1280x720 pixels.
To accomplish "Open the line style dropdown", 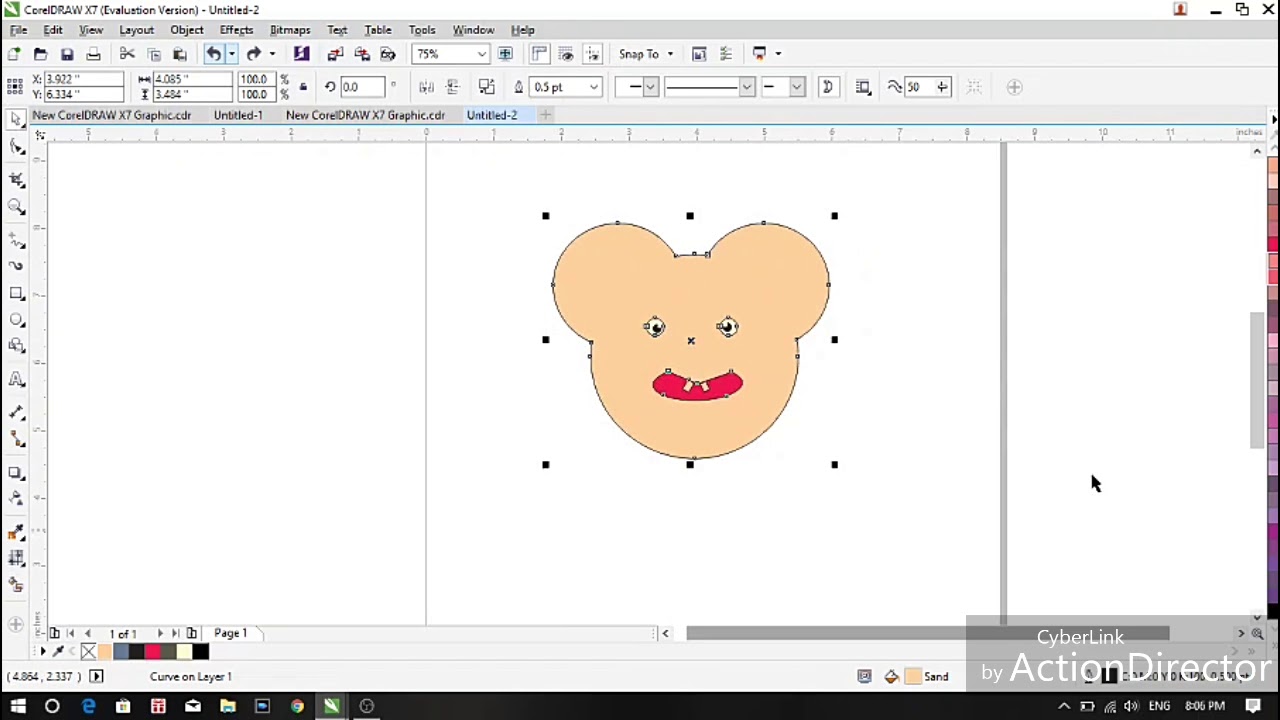I will (746, 87).
